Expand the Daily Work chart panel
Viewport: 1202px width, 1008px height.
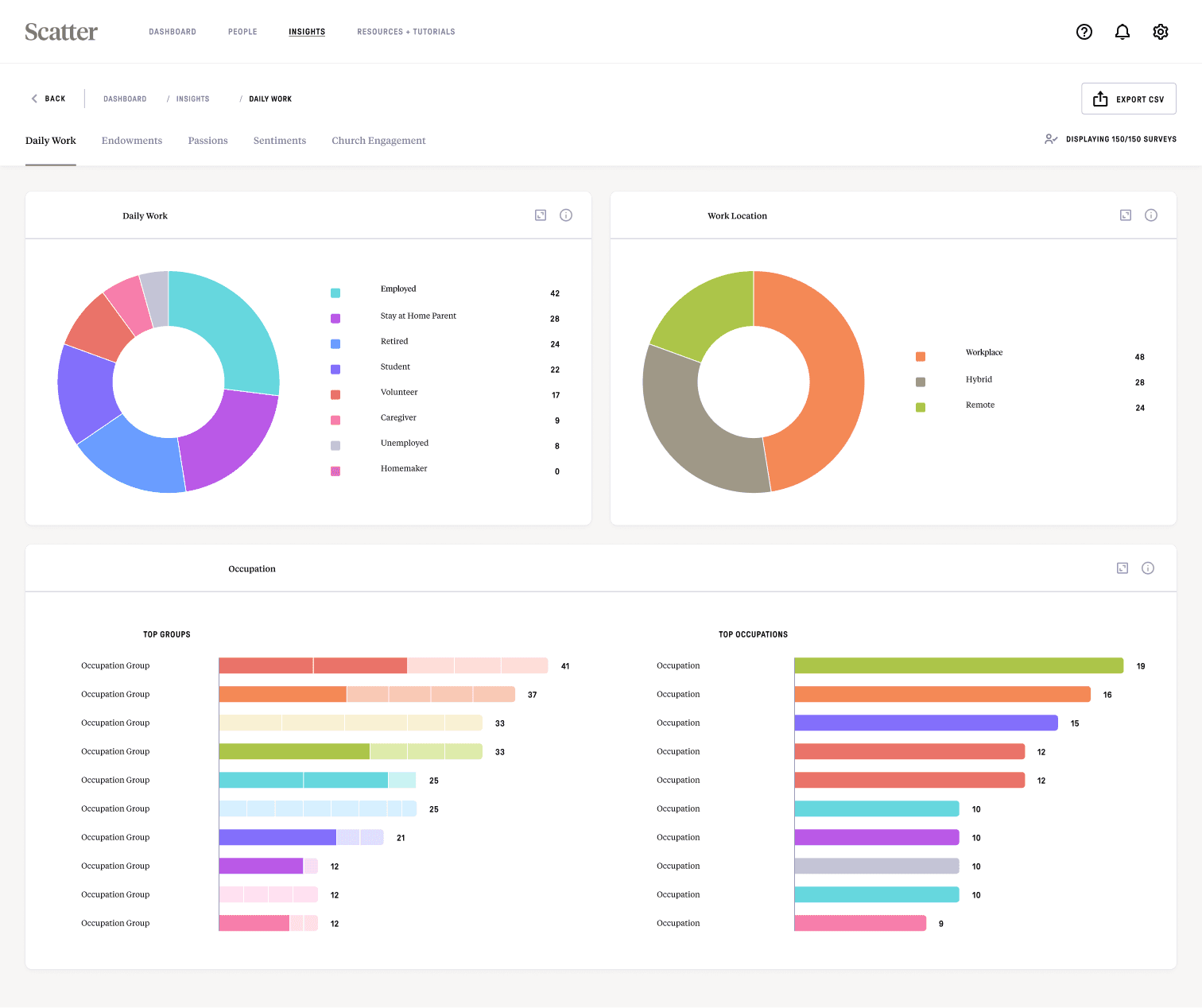[x=541, y=215]
